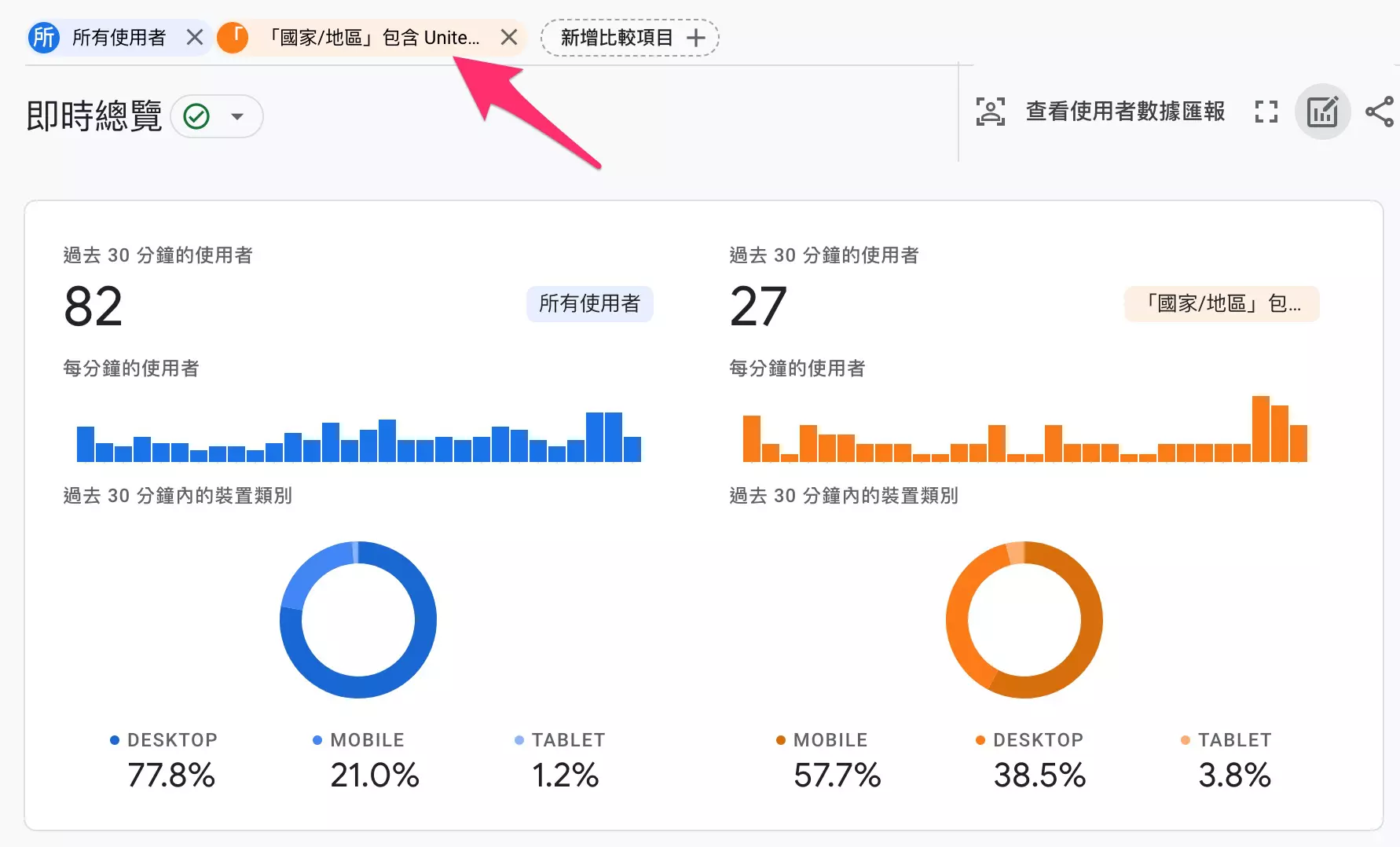Screen dimensions: 1400x847
Task: Remove the 國家/地區 包含 United comparison chip
Action: (509, 37)
